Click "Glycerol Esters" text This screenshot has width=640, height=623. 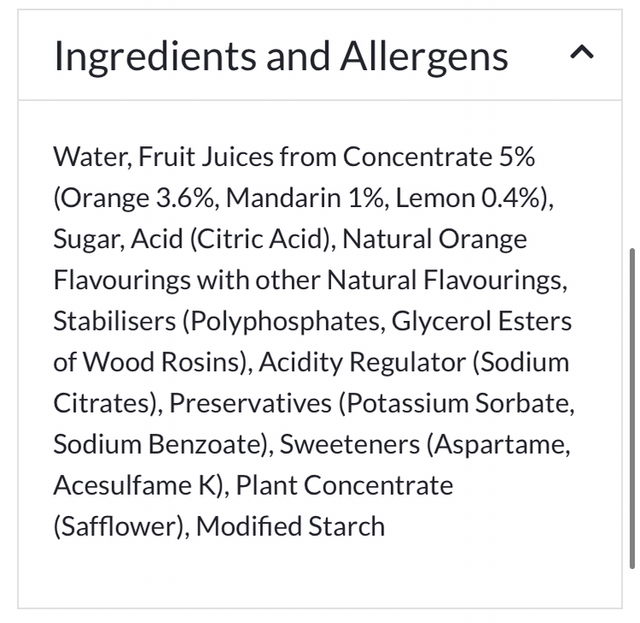click(x=481, y=321)
